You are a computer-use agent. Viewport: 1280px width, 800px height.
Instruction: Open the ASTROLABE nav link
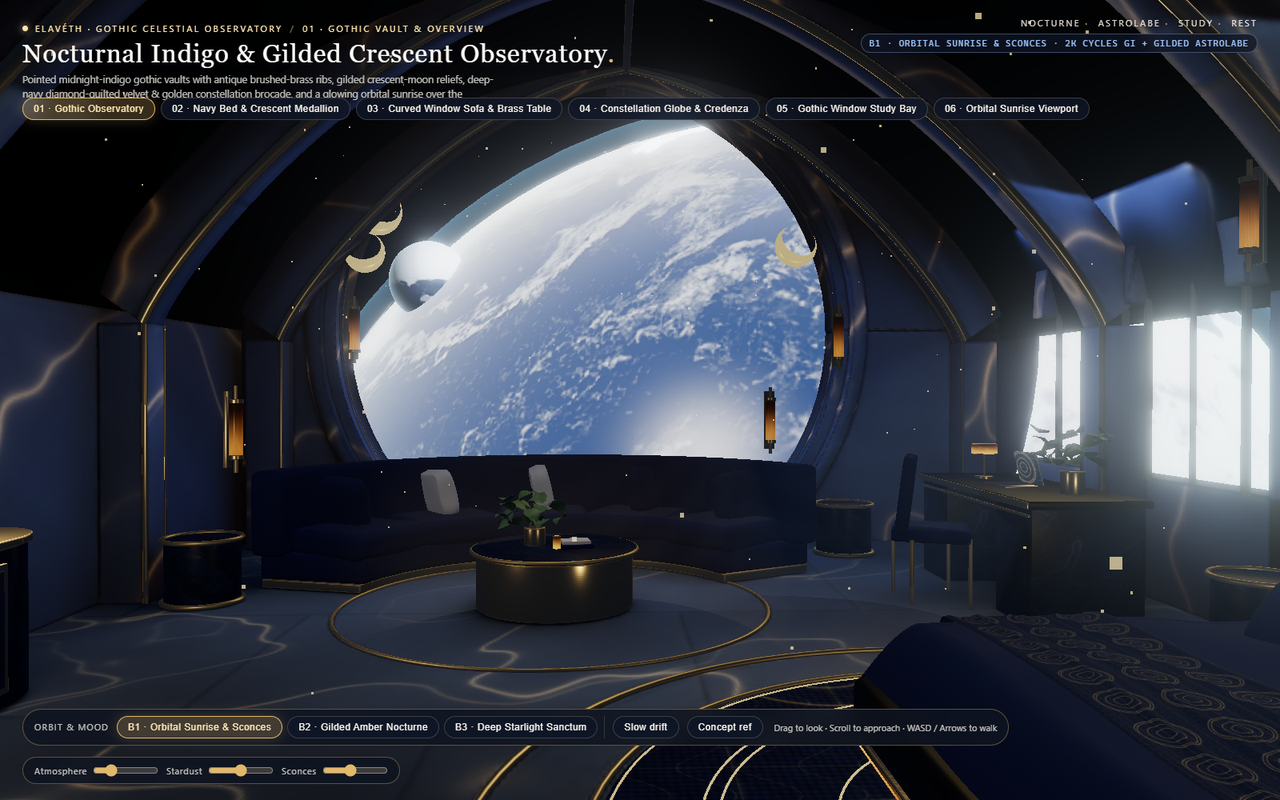coord(1131,23)
